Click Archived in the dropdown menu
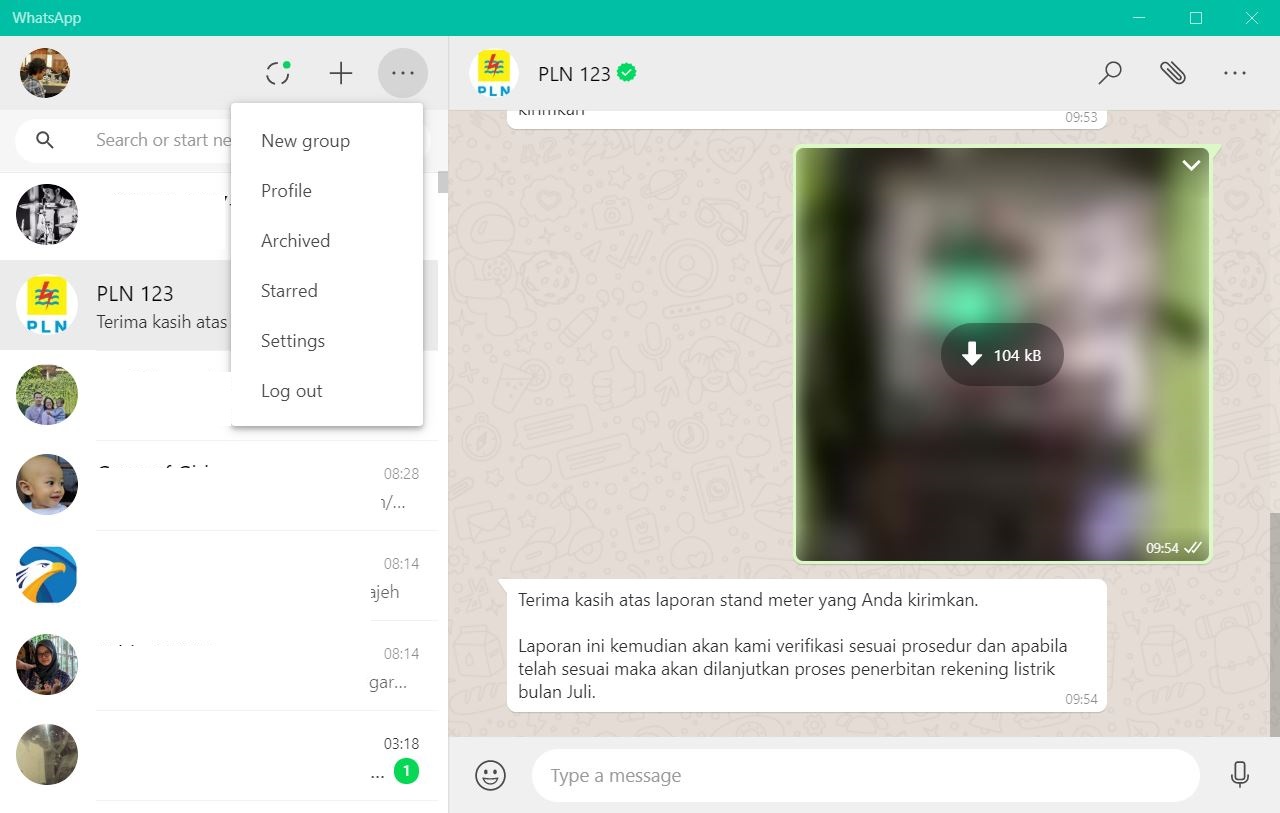This screenshot has height=813, width=1280. point(295,240)
